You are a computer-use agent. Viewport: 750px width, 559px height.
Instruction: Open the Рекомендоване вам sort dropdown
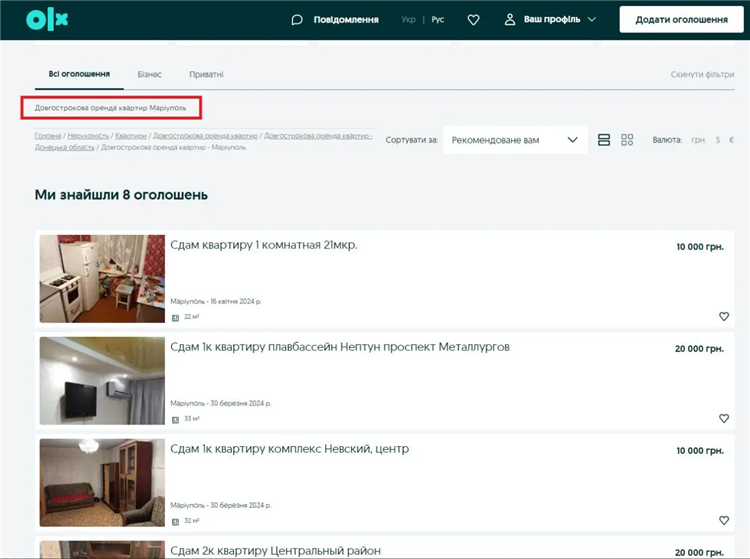pos(515,140)
